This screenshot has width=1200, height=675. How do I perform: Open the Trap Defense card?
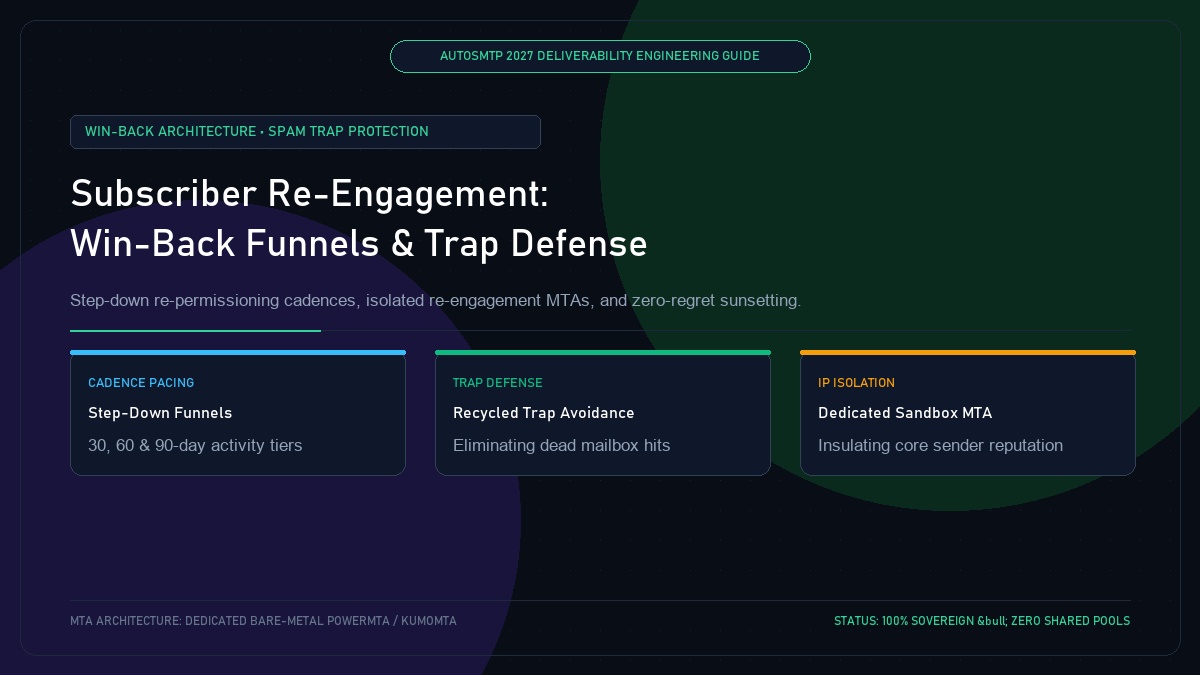[x=603, y=413]
